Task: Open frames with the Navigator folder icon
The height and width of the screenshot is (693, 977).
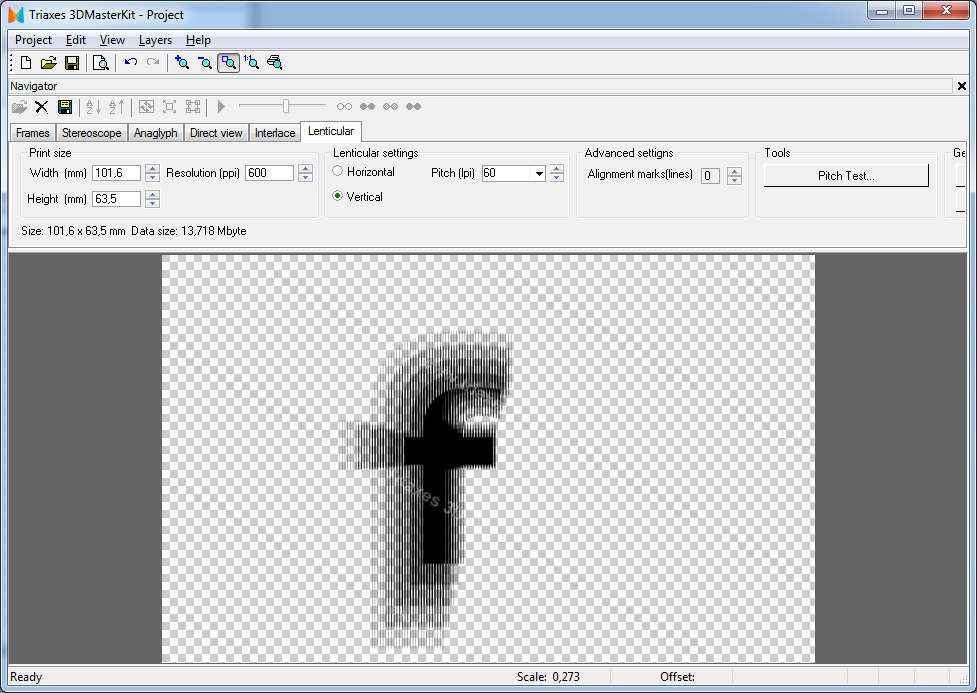Action: pos(19,107)
